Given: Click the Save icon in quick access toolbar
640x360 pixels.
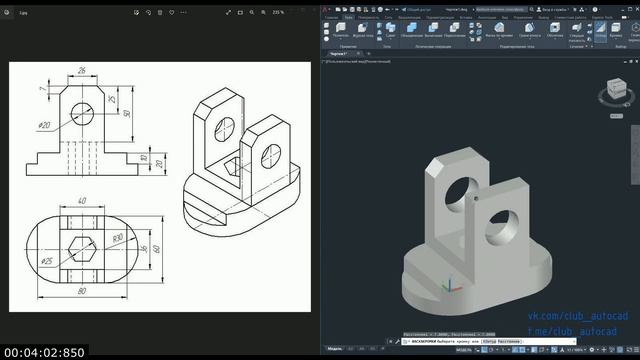Looking at the screenshot, I should click(352, 9).
